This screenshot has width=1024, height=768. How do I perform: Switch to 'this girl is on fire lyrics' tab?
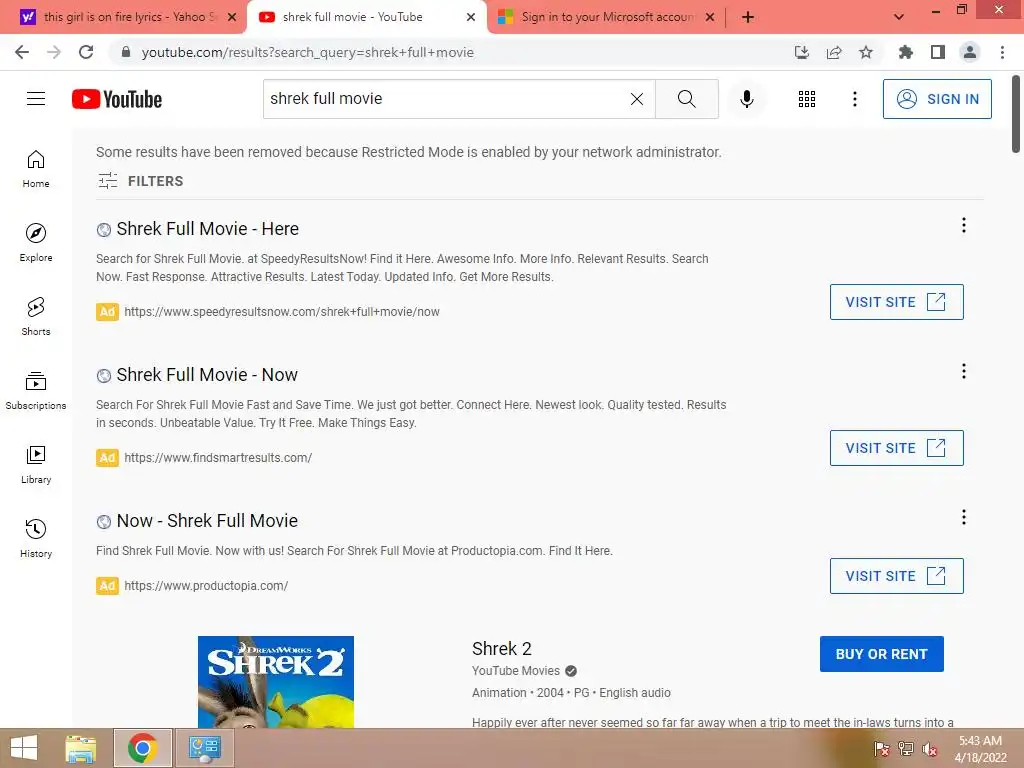pos(130,17)
